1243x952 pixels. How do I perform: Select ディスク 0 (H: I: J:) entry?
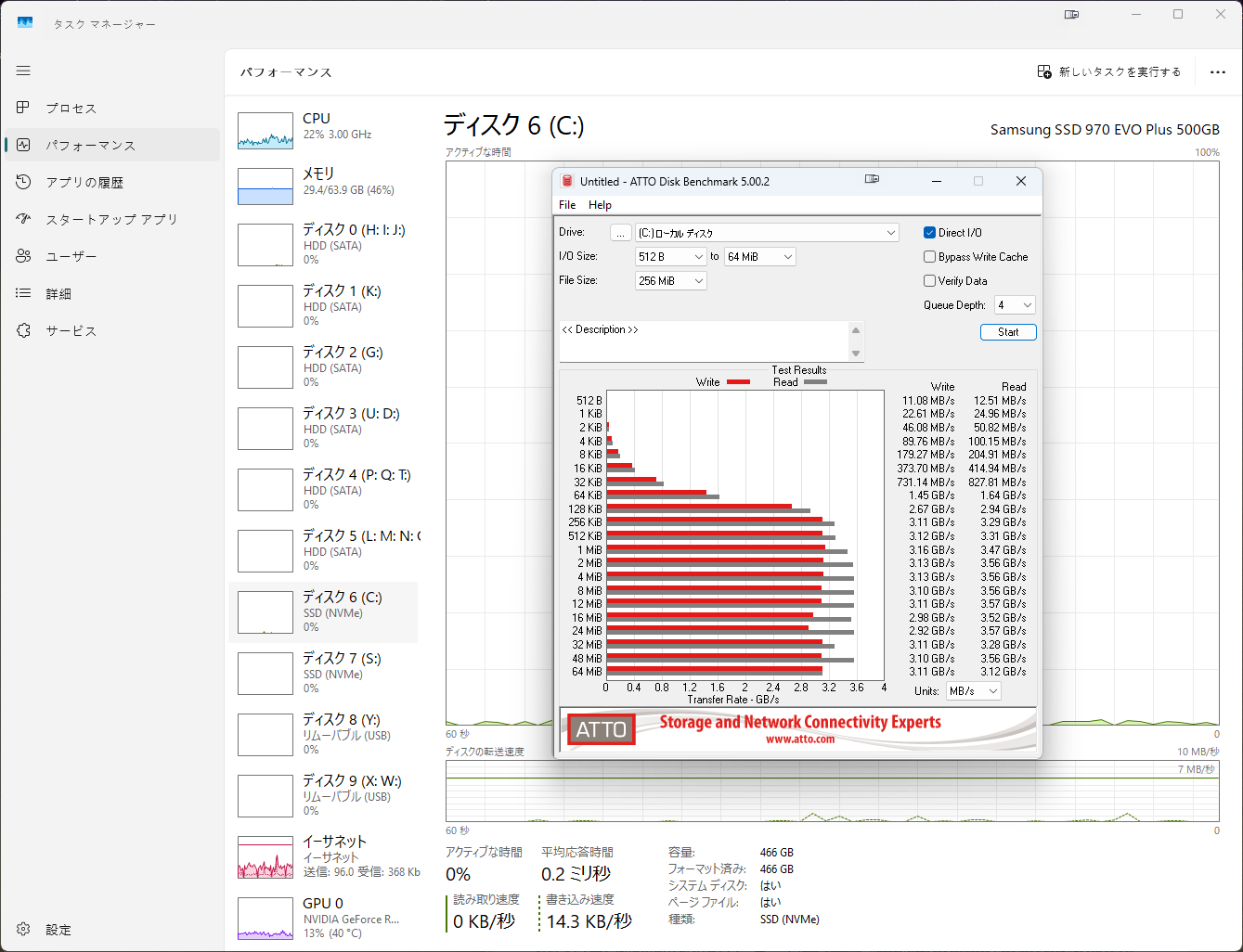[x=323, y=245]
